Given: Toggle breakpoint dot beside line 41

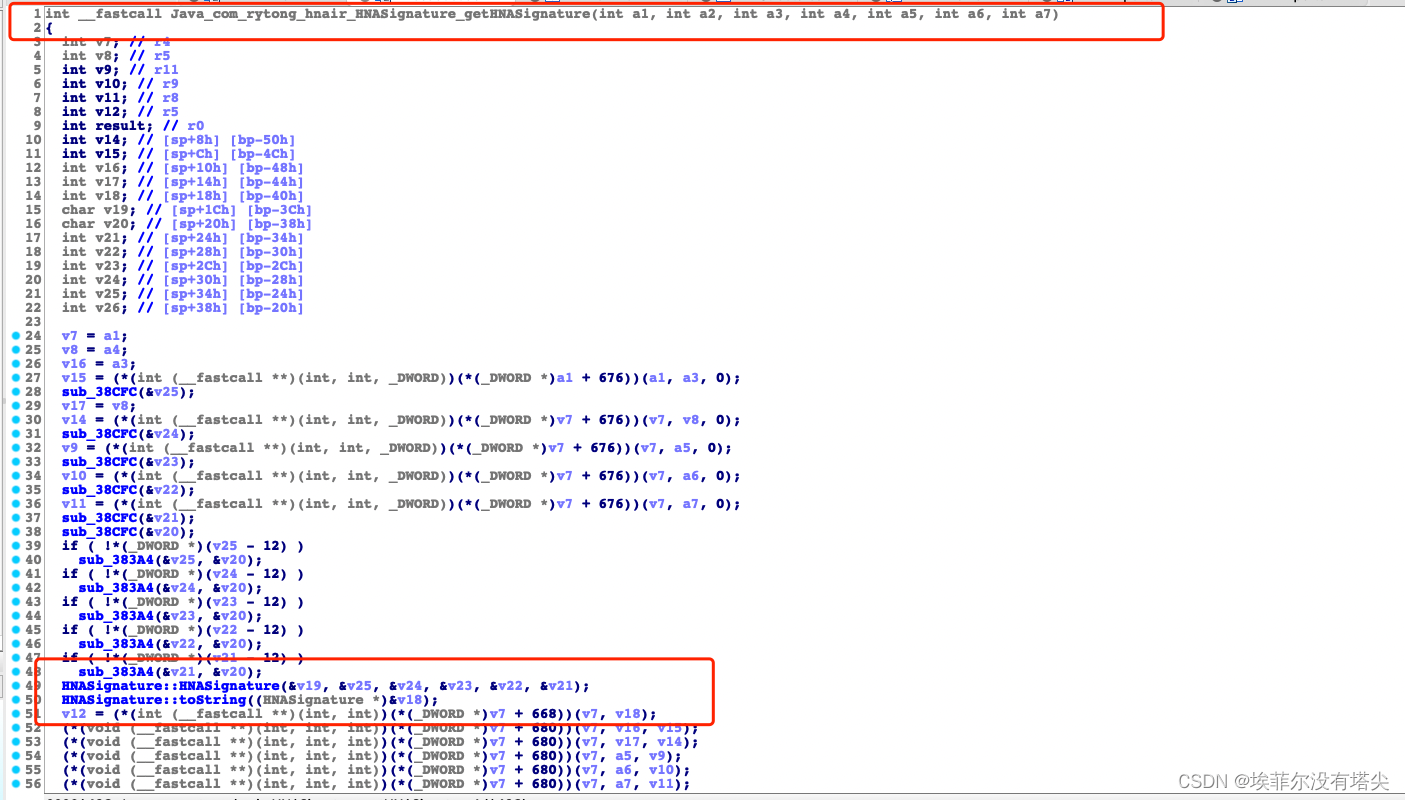Looking at the screenshot, I should (15, 574).
